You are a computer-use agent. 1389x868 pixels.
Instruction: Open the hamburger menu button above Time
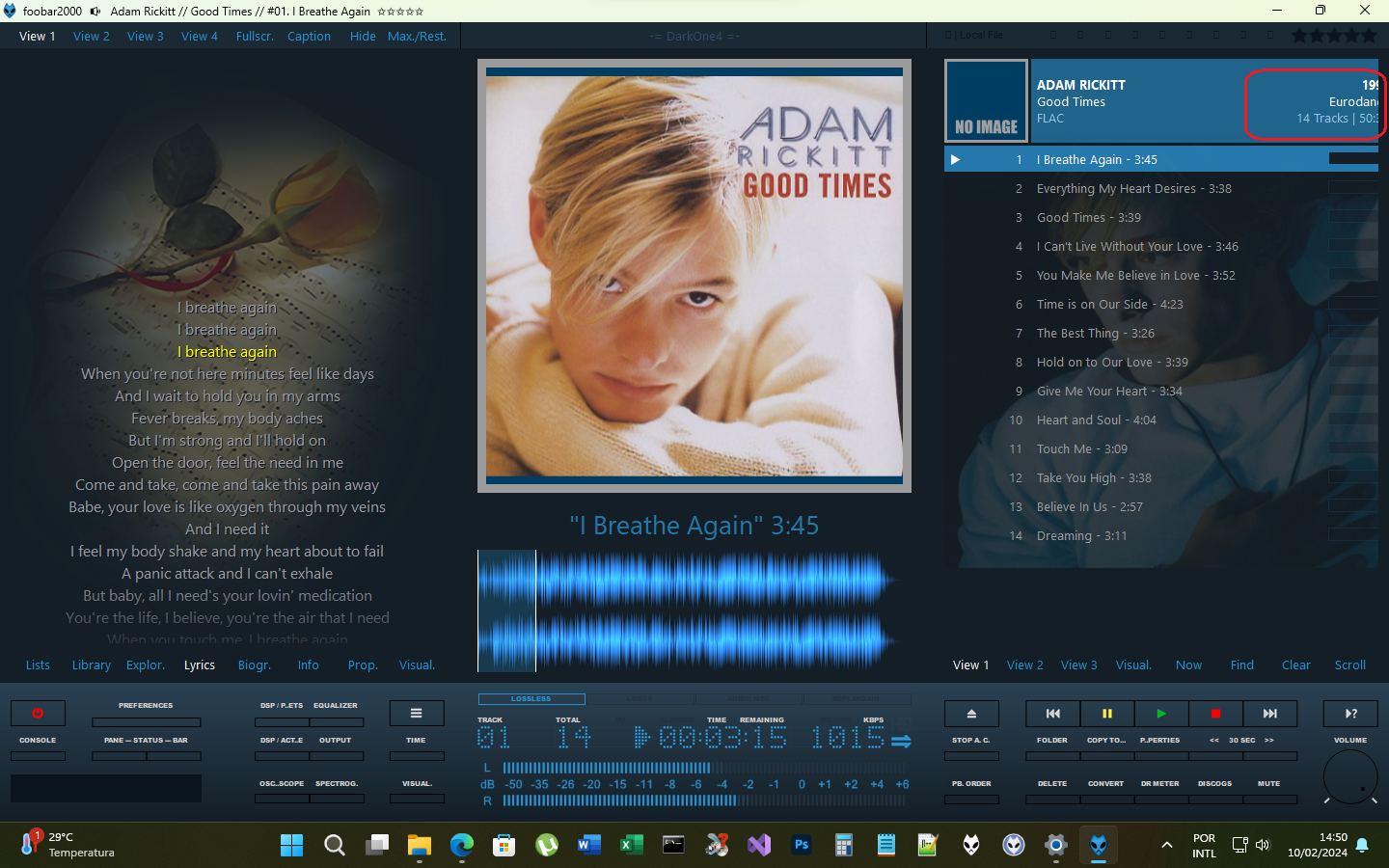416,714
